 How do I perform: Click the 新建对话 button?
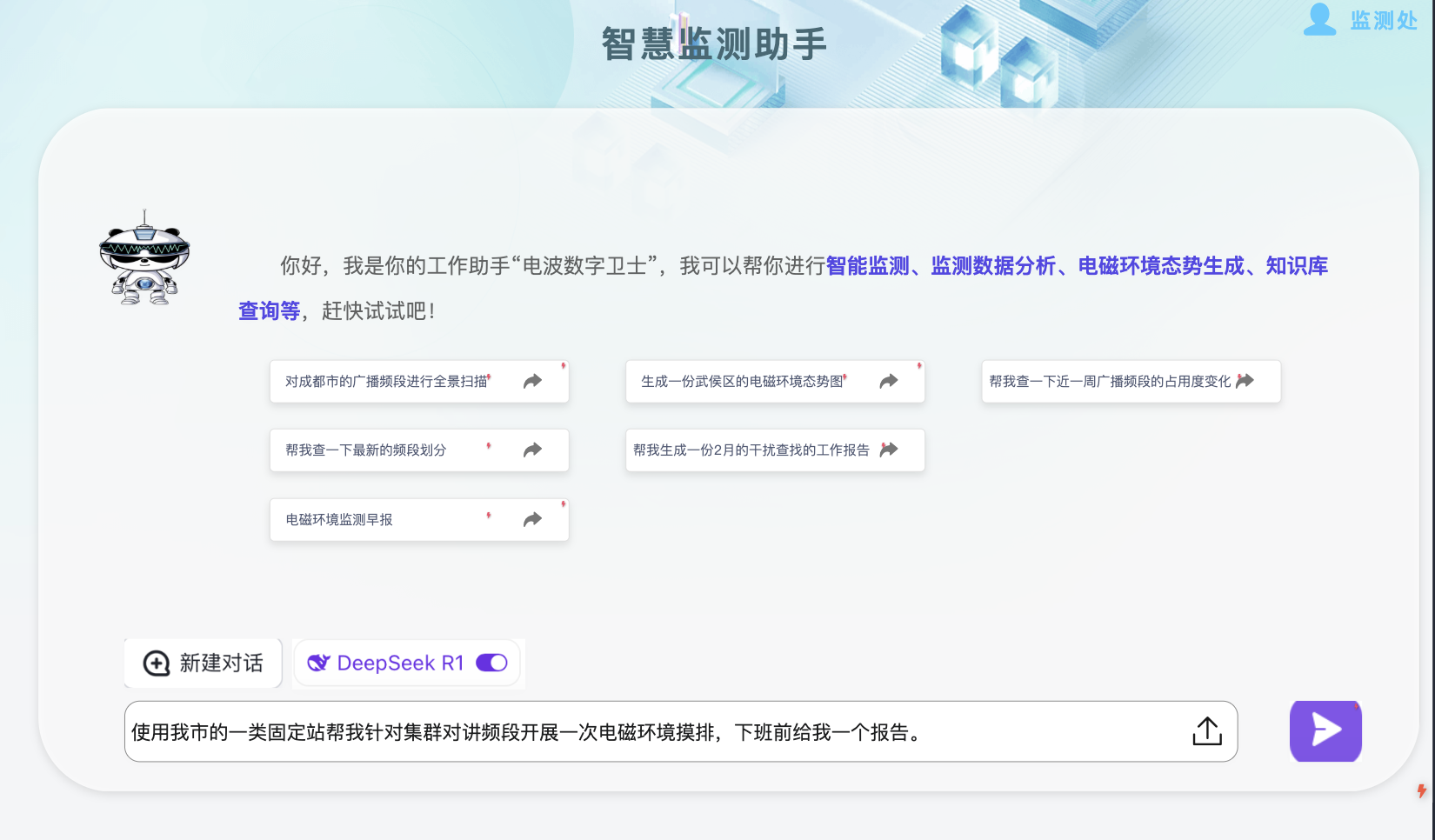203,663
